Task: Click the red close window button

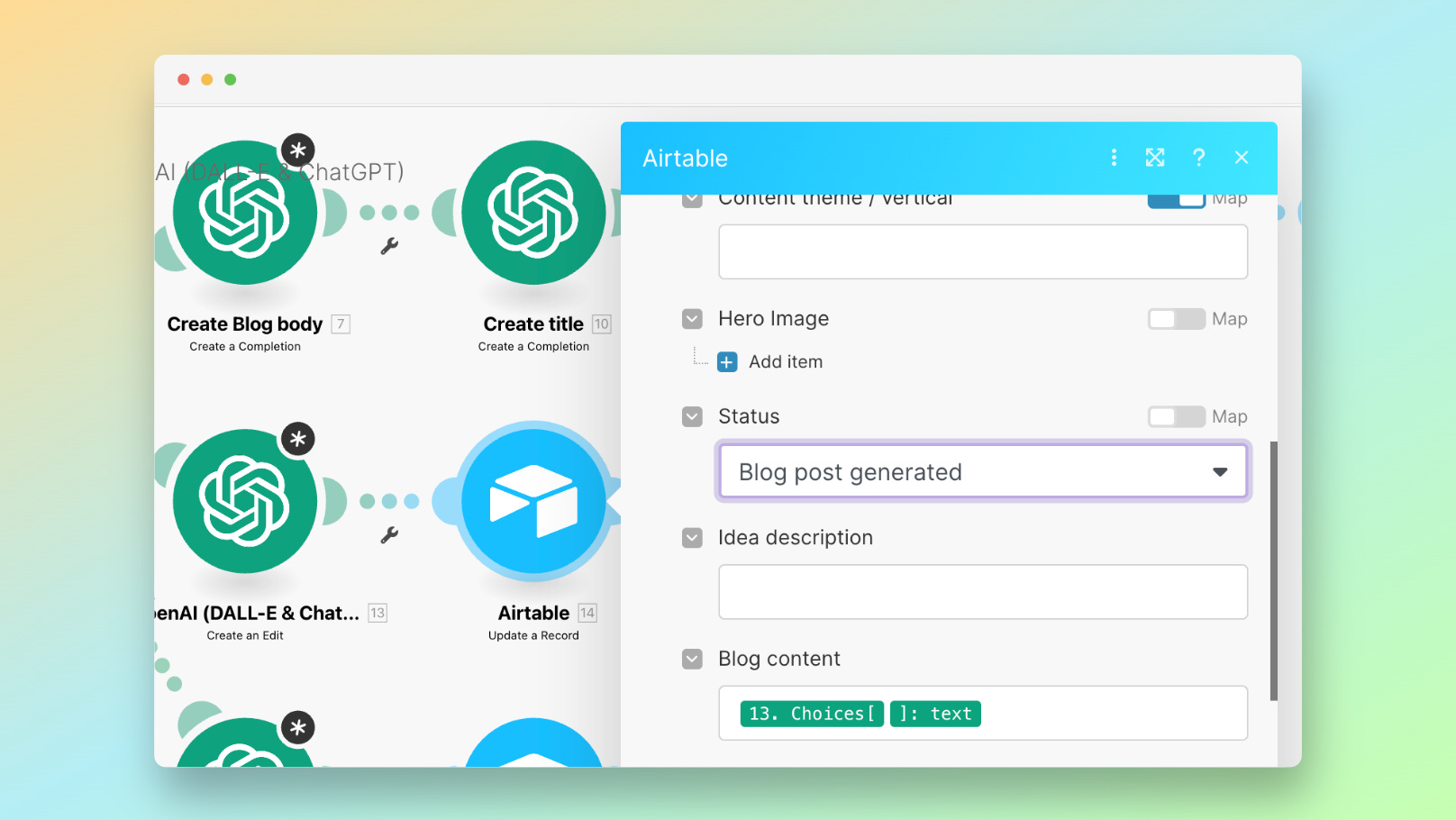Action: [184, 79]
